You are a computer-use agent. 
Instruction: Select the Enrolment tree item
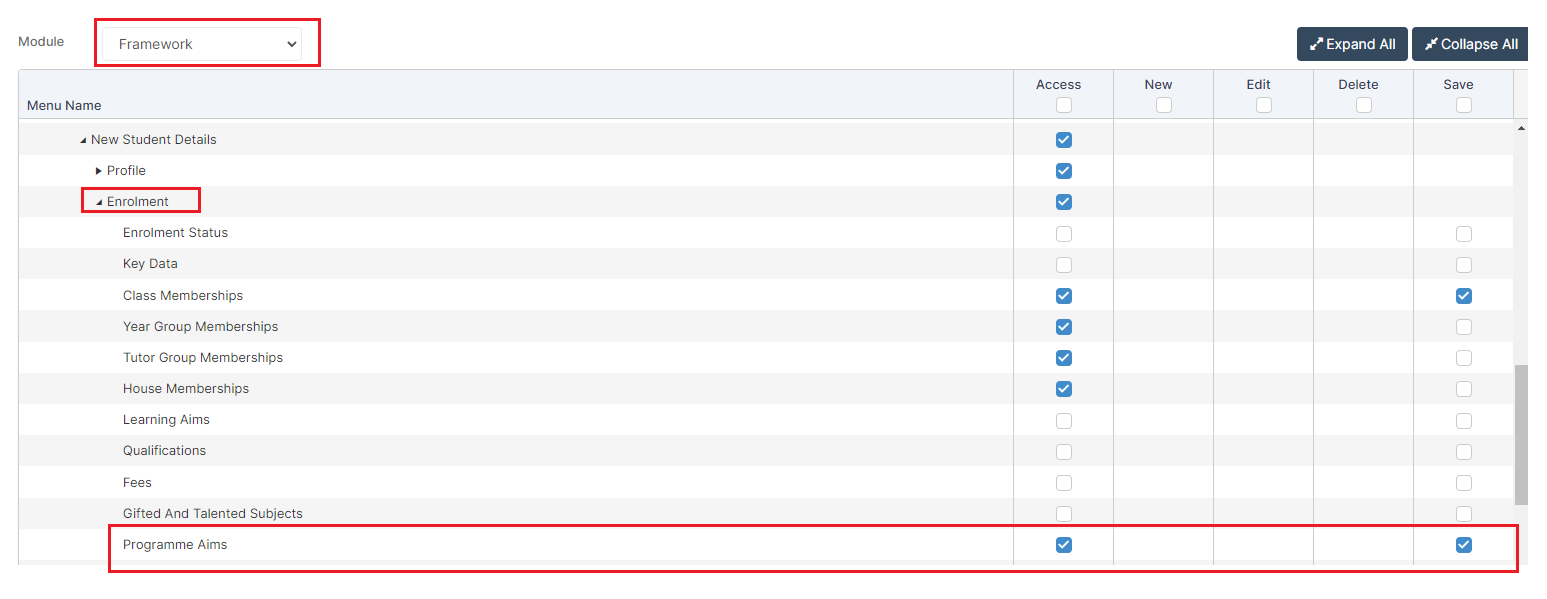[138, 202]
